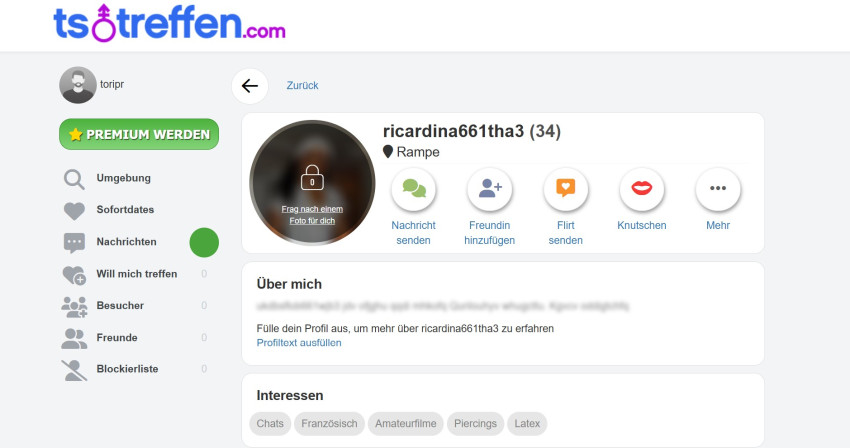Open toripr user avatar
This screenshot has width=850, height=448.
click(x=78, y=85)
